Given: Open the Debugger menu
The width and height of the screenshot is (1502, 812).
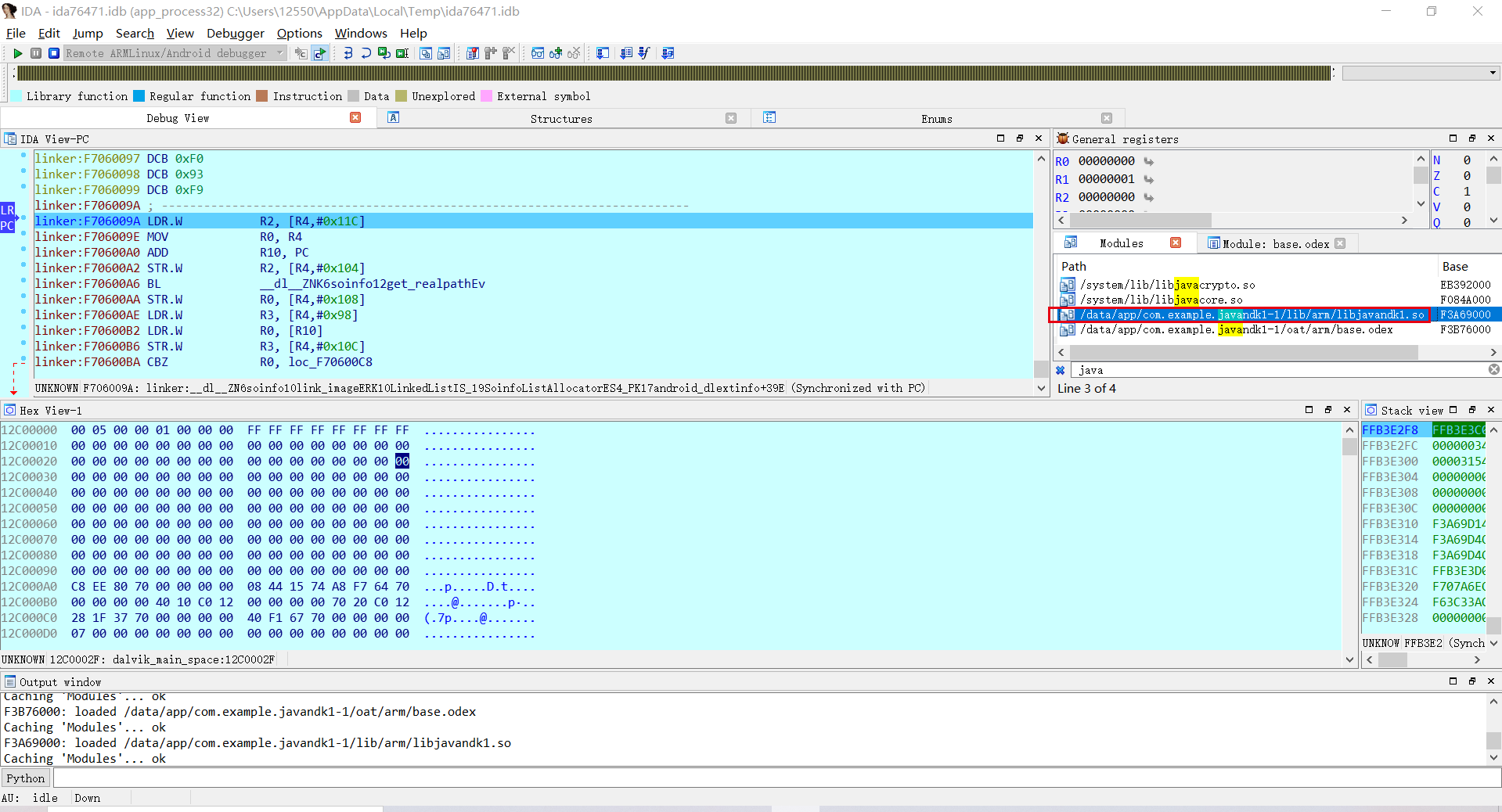Looking at the screenshot, I should tap(235, 33).
